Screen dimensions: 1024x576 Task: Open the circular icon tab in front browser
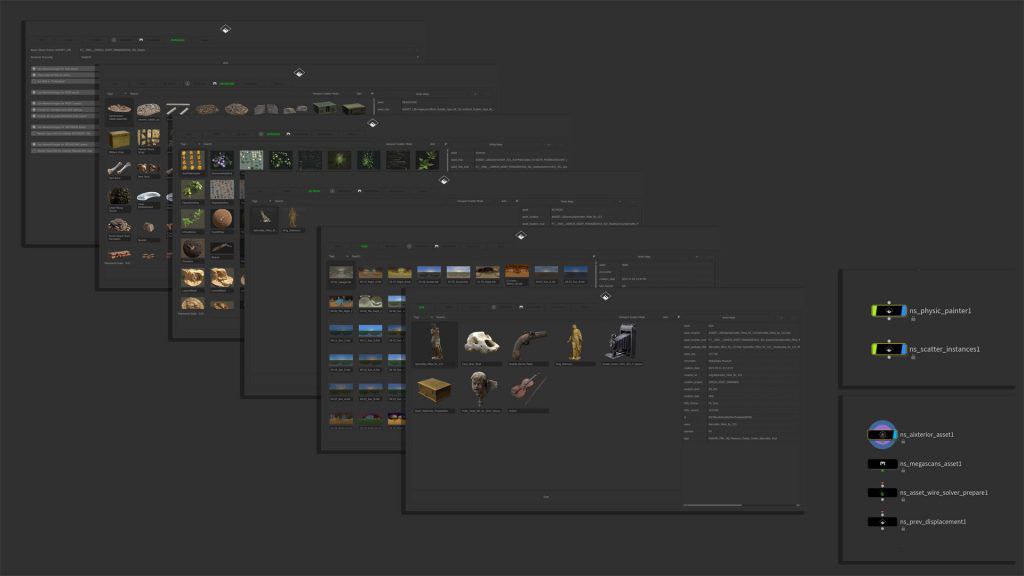pos(494,307)
